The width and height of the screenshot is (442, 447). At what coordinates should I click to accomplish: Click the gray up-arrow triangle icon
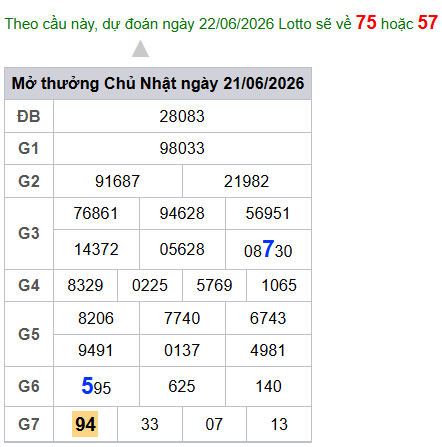point(140,49)
